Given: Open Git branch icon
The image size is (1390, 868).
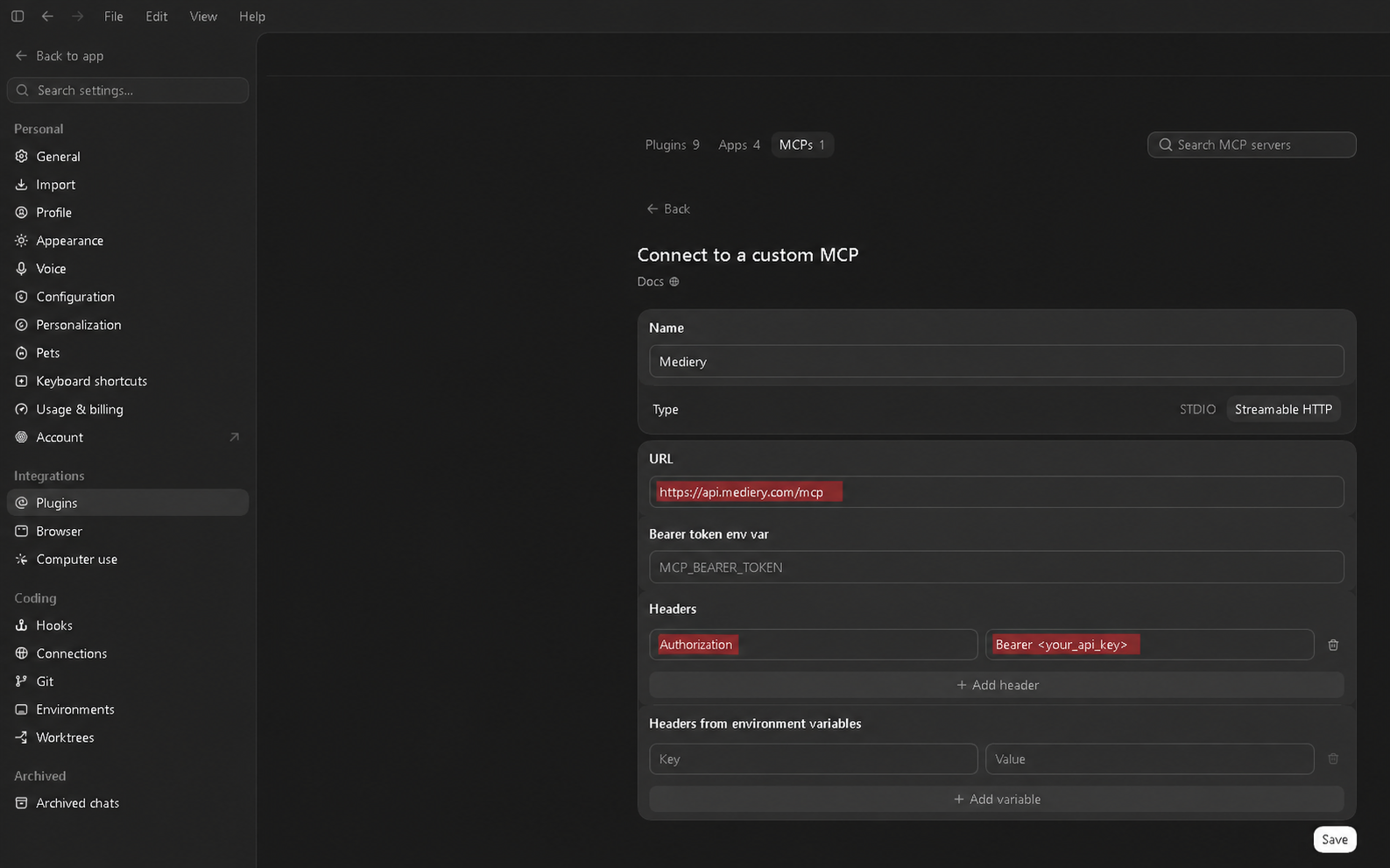Looking at the screenshot, I should point(22,681).
